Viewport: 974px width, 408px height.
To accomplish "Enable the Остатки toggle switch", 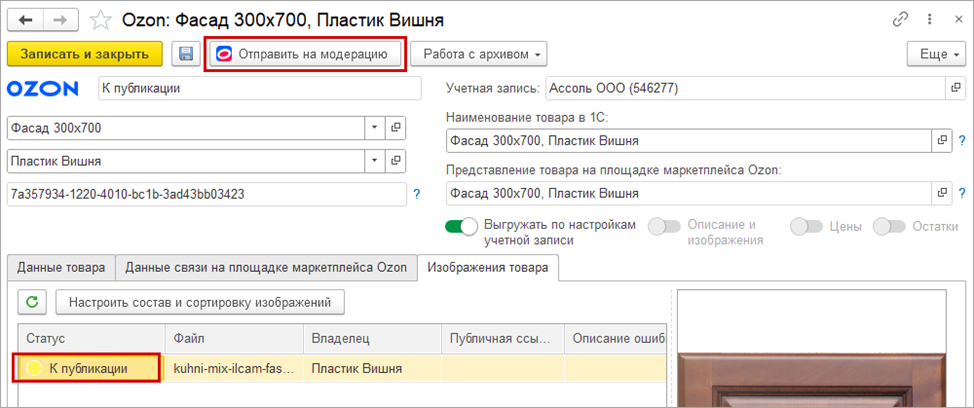I will point(888,227).
